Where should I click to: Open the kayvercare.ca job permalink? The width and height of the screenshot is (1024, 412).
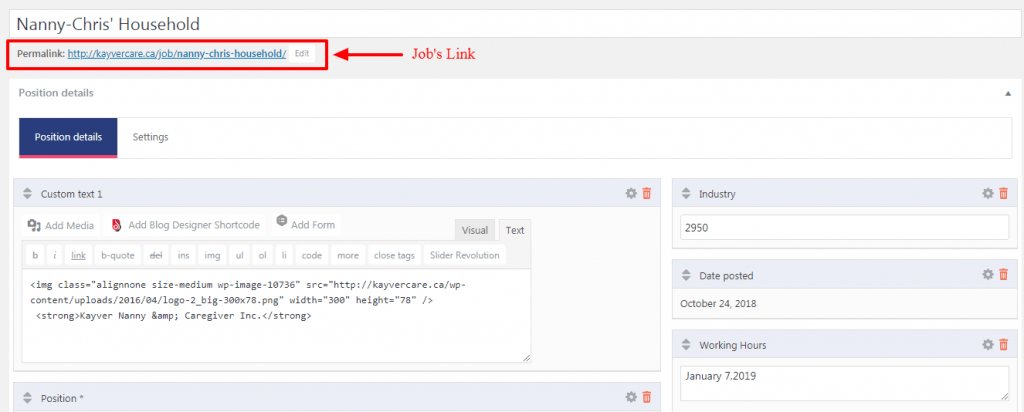click(x=177, y=53)
